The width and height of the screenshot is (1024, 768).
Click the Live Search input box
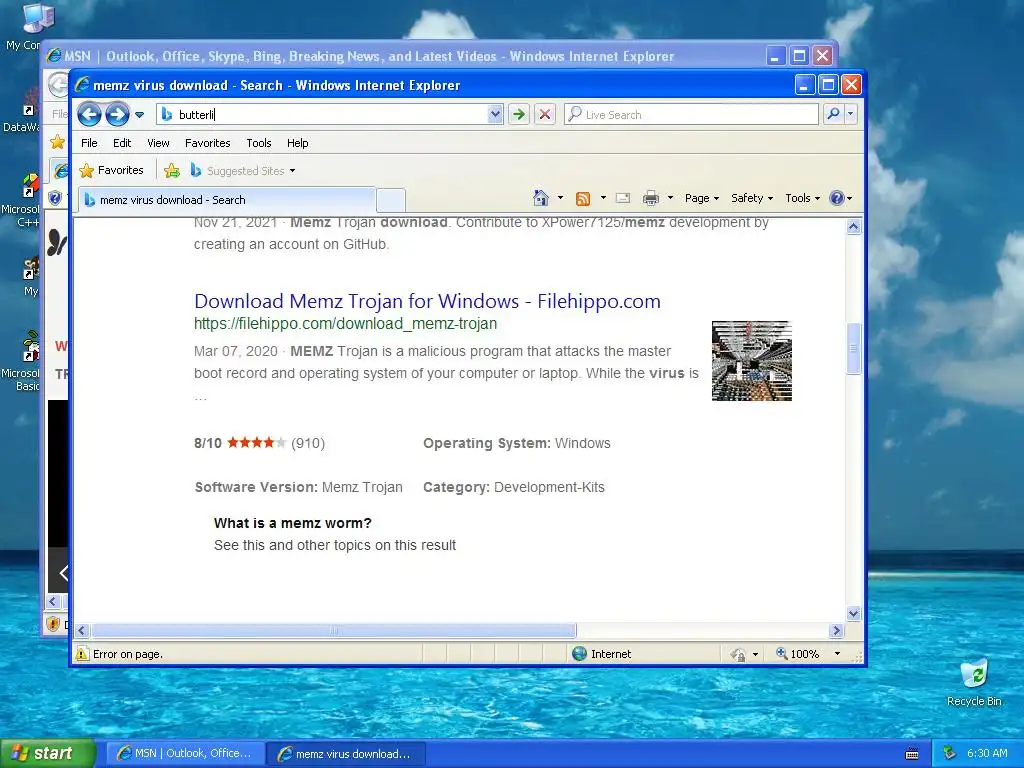click(x=691, y=114)
